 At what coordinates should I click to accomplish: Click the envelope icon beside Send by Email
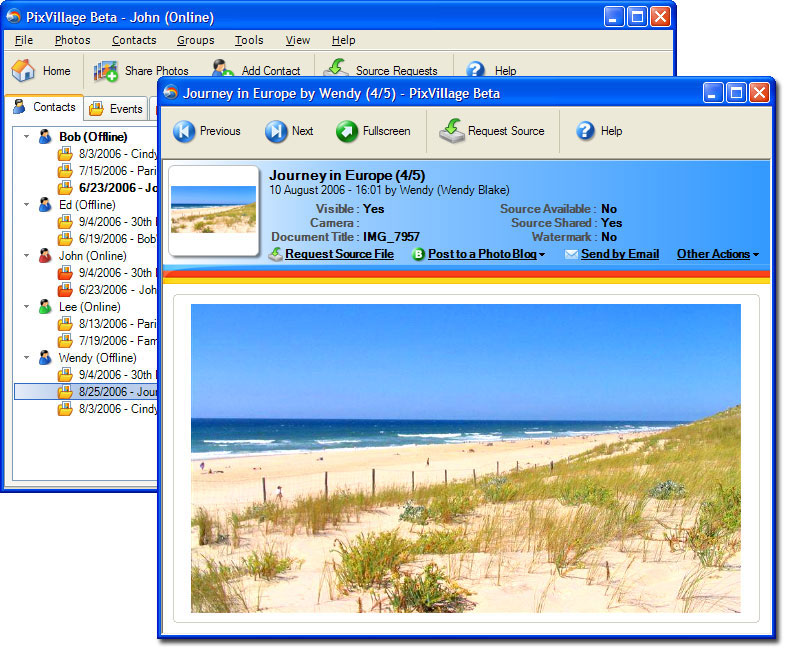click(571, 255)
